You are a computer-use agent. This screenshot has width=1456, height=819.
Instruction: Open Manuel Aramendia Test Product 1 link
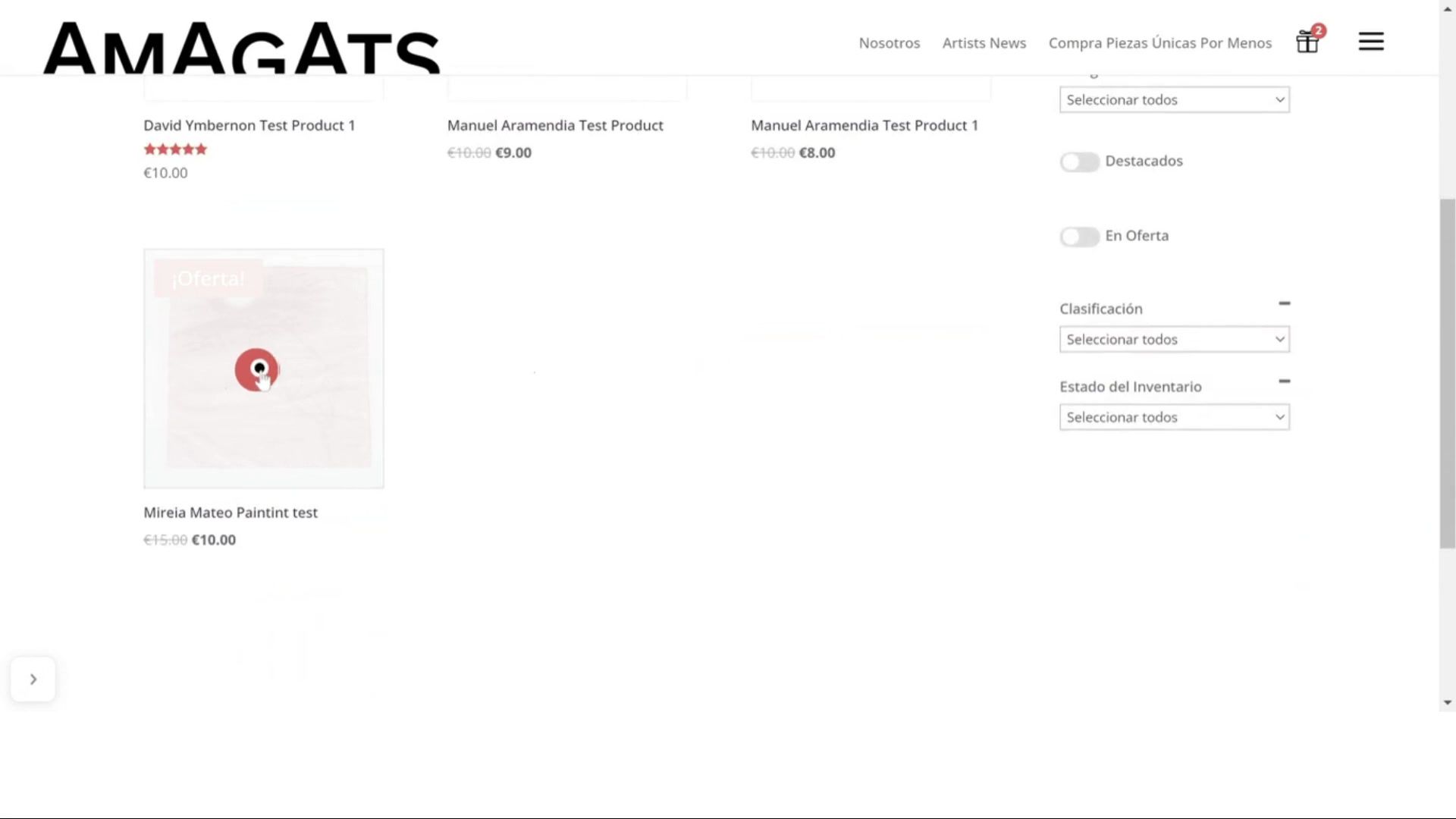click(864, 126)
